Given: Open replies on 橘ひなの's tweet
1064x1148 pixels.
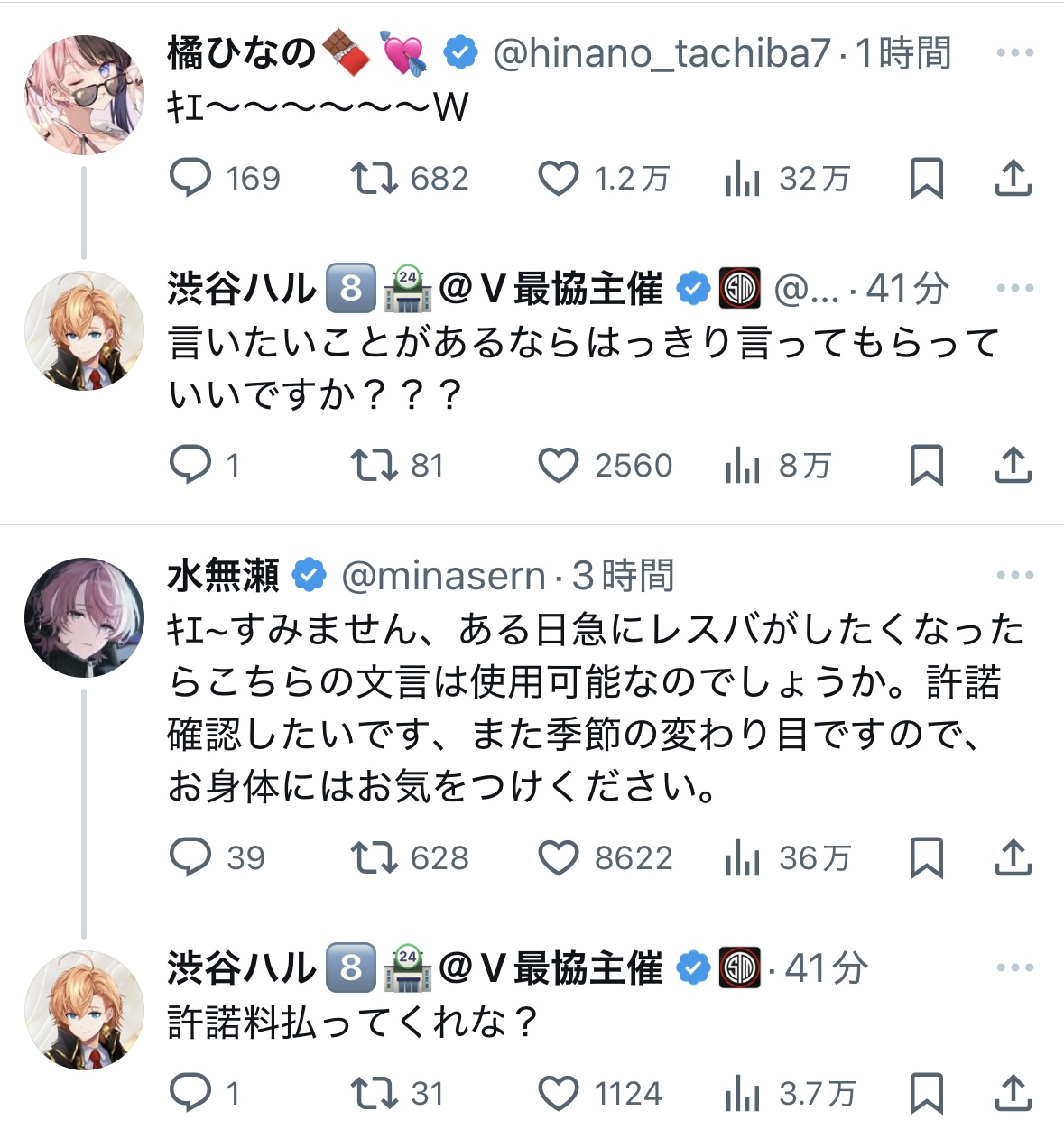Looking at the screenshot, I should (x=190, y=179).
